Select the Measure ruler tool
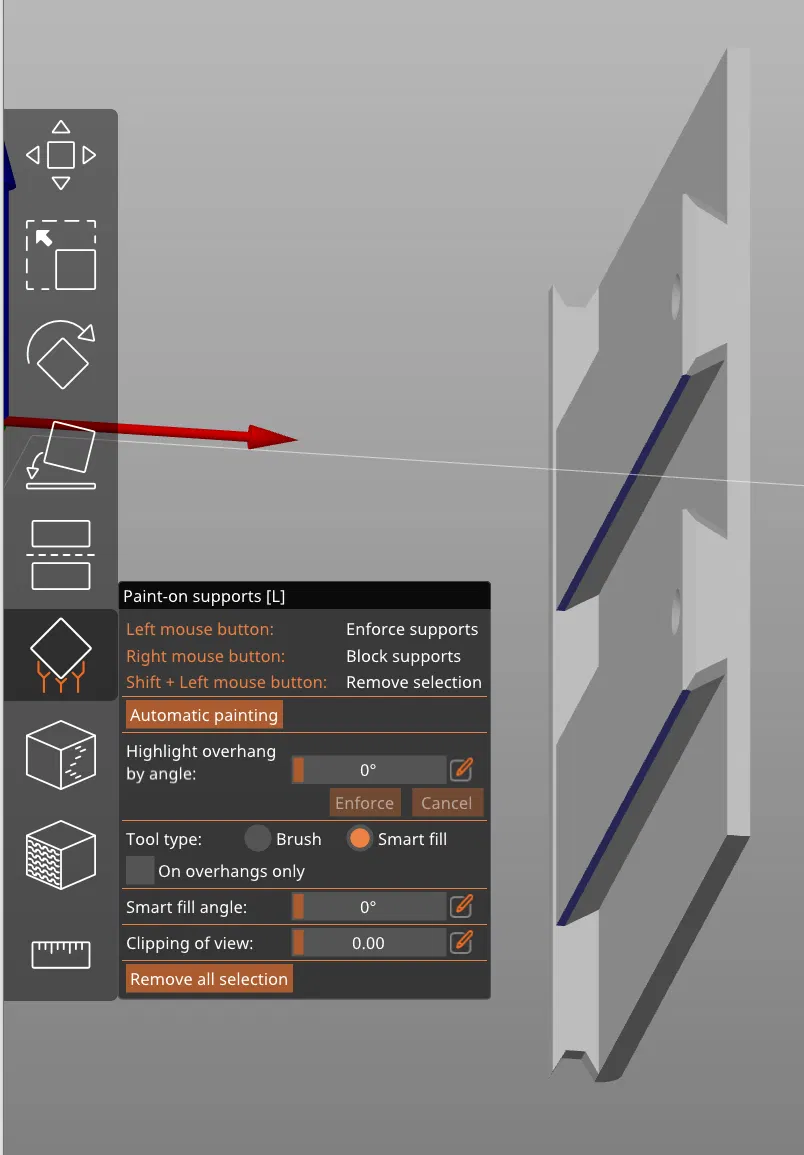Viewport: 804px width, 1155px height. (61, 955)
